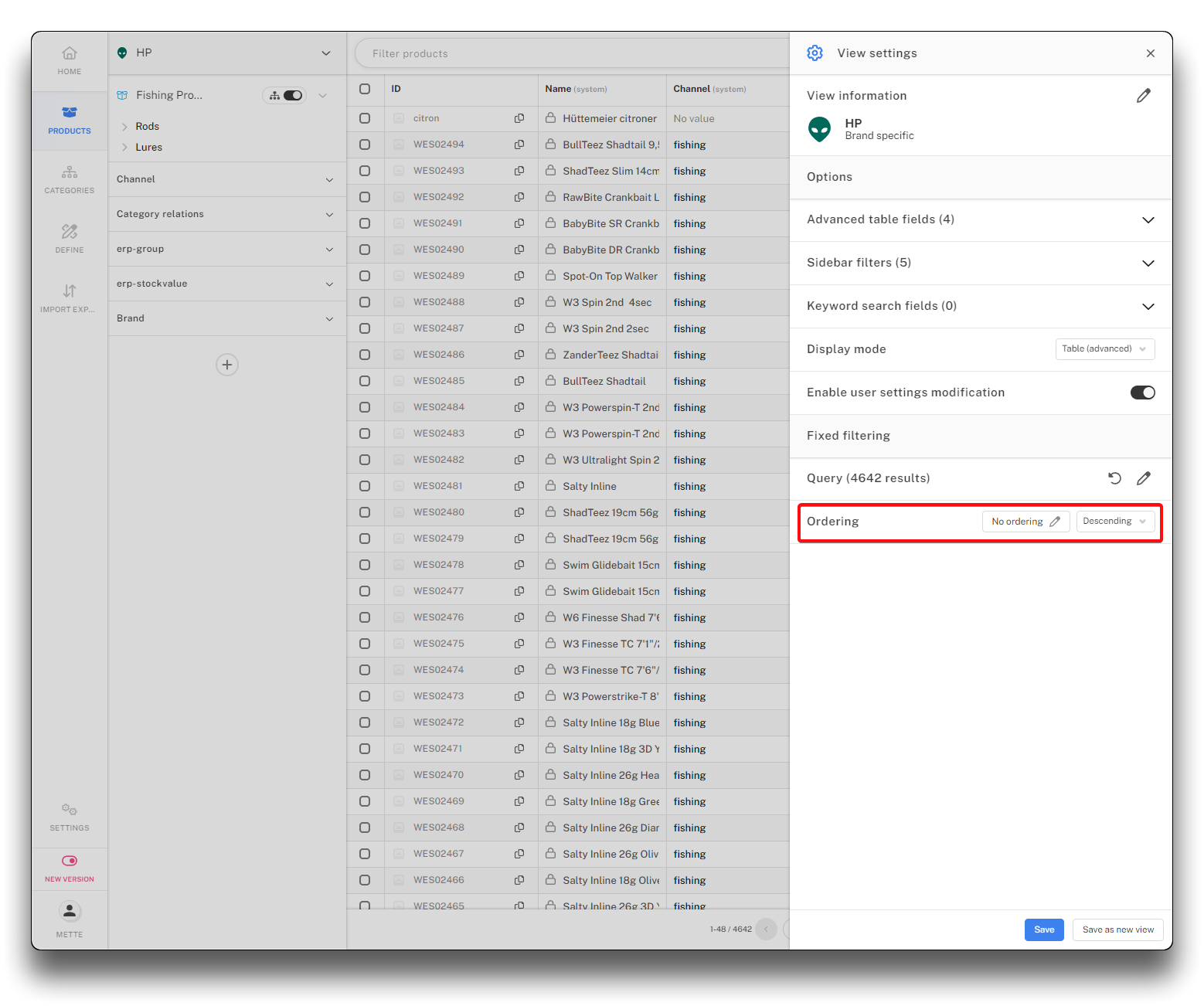The height and width of the screenshot is (1006, 1204).
Task: Open the Define section in the sidebar
Action: pyautogui.click(x=70, y=238)
